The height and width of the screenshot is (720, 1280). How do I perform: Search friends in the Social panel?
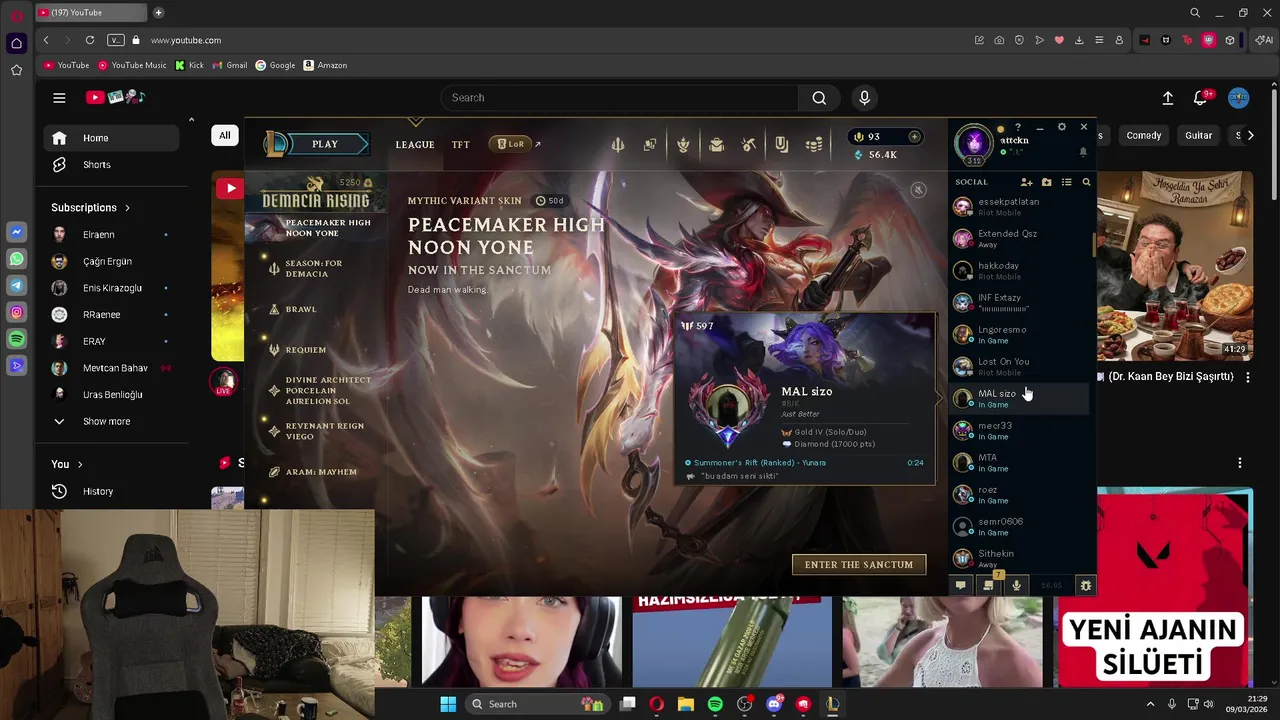1086,182
